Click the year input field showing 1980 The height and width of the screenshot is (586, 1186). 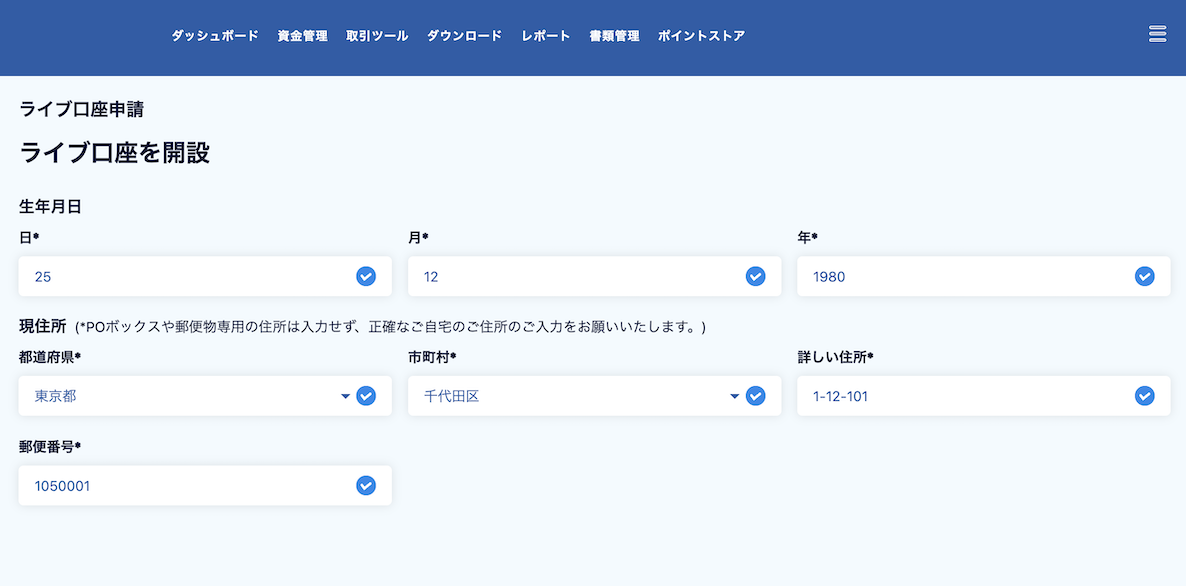click(x=983, y=276)
